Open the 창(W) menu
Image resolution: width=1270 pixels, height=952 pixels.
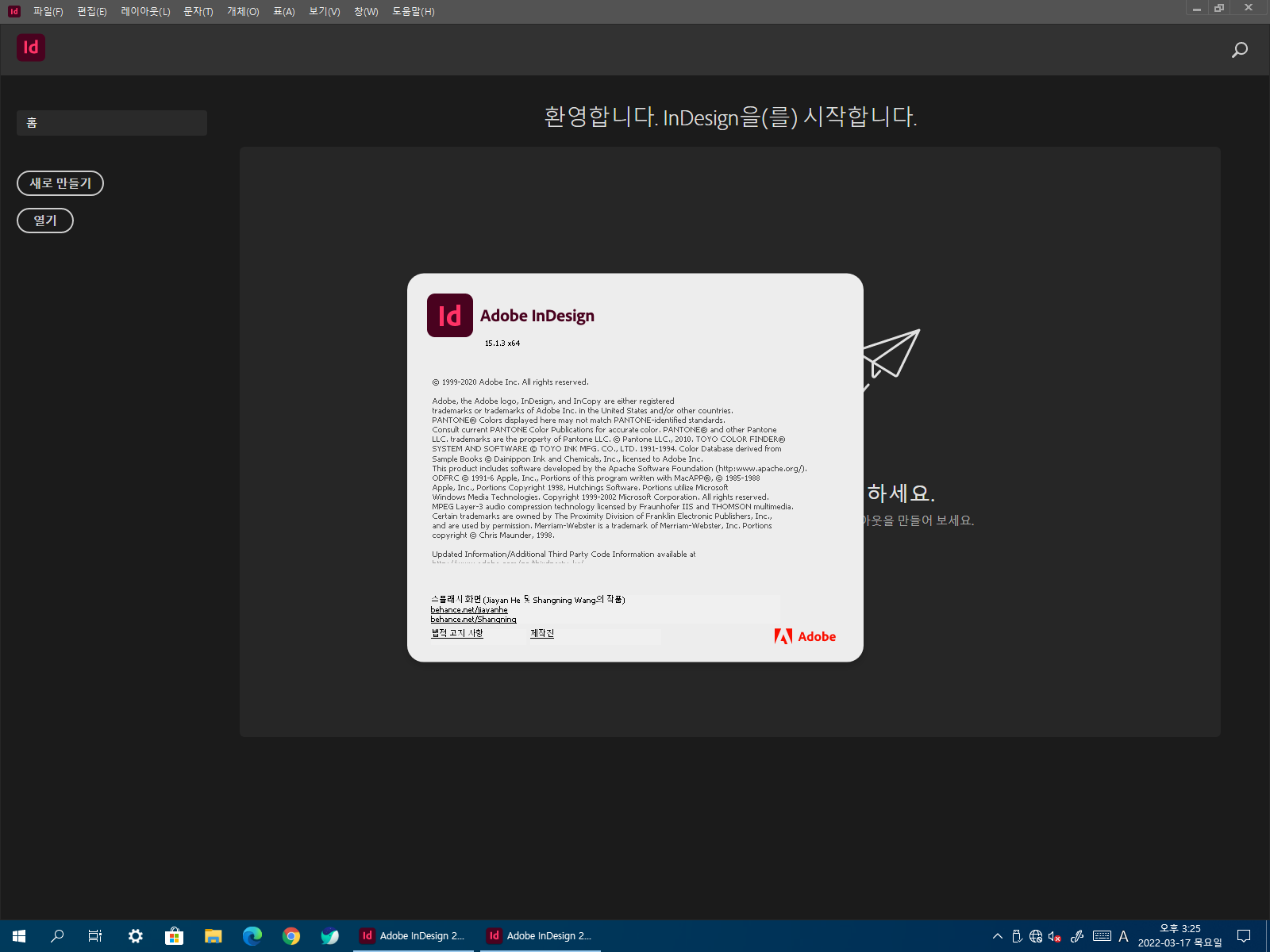coord(366,11)
